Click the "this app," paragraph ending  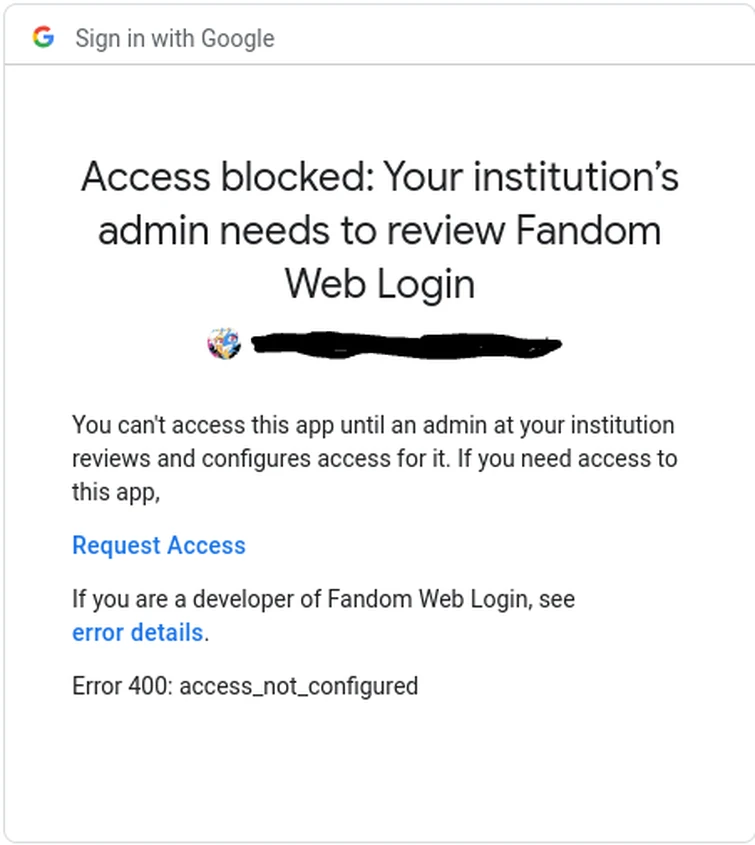pyautogui.click(x=116, y=492)
